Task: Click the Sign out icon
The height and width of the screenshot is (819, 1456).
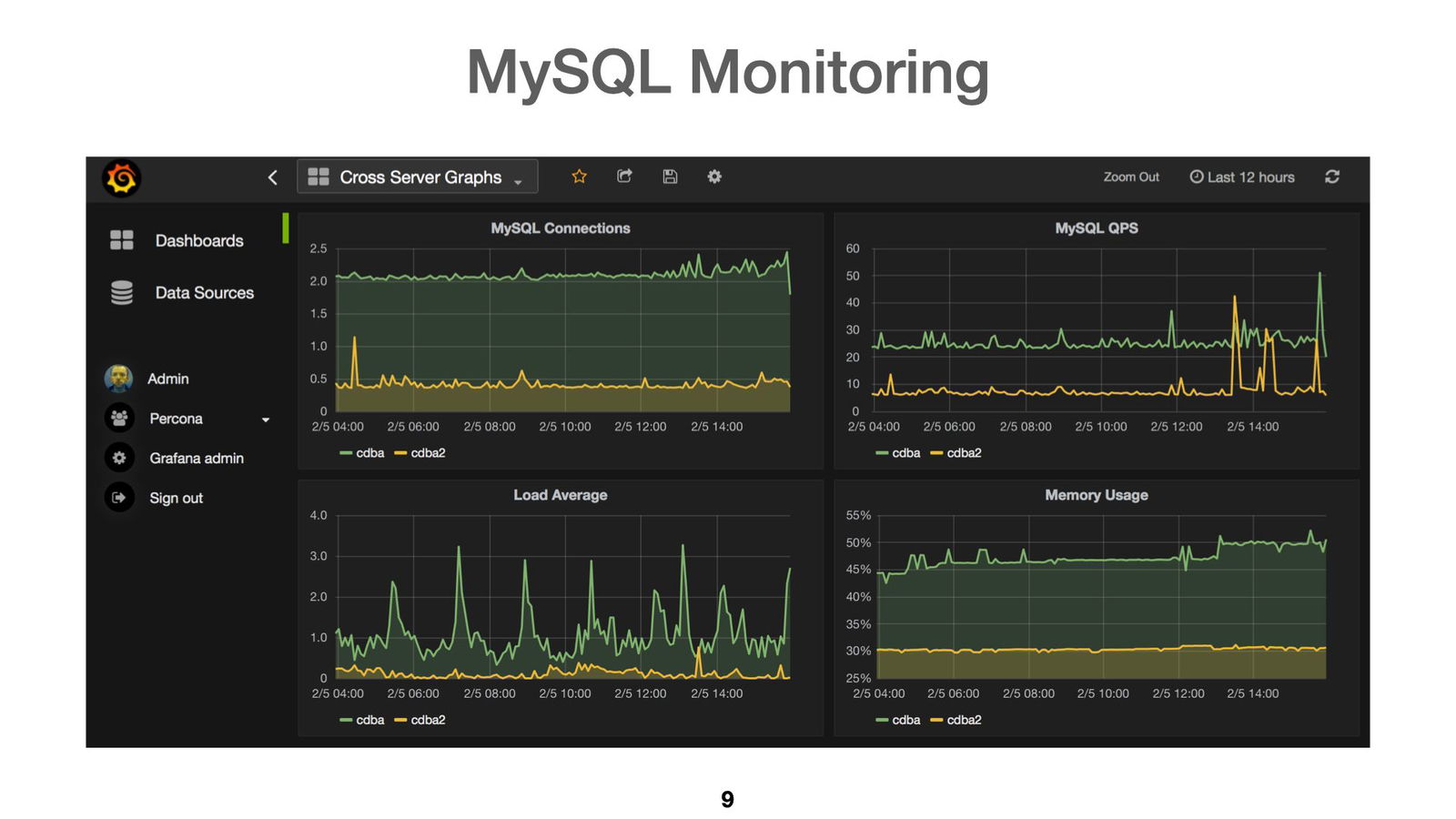Action: [119, 497]
